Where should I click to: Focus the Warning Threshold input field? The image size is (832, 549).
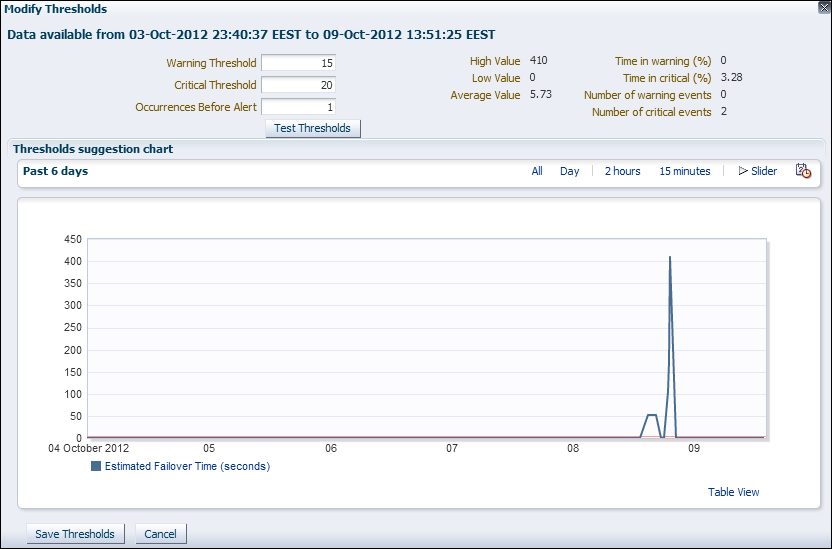298,63
